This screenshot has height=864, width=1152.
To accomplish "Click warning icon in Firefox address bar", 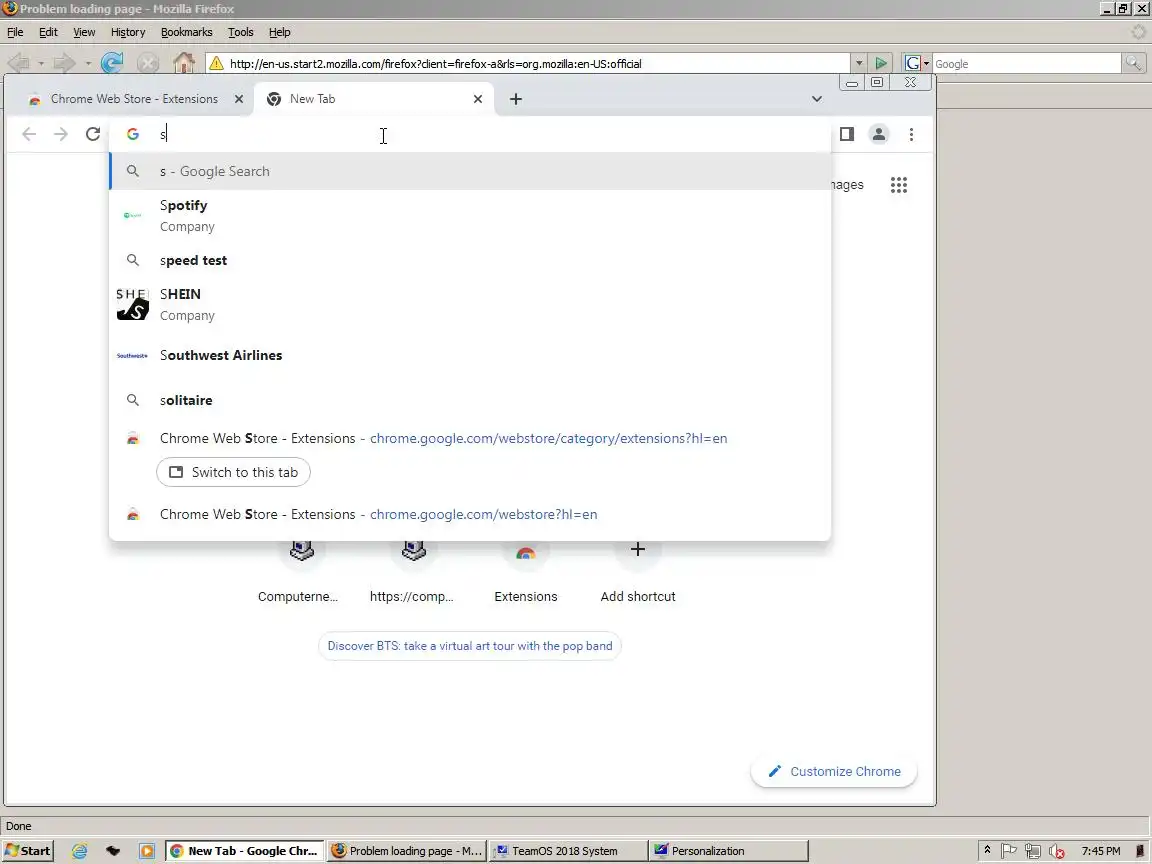I will [x=216, y=64].
